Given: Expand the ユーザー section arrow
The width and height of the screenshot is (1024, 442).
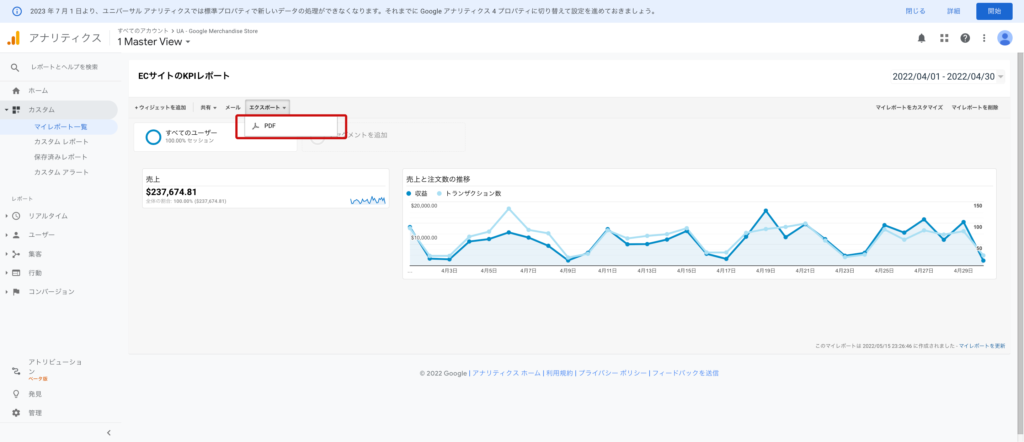Looking at the screenshot, I should 7,234.
